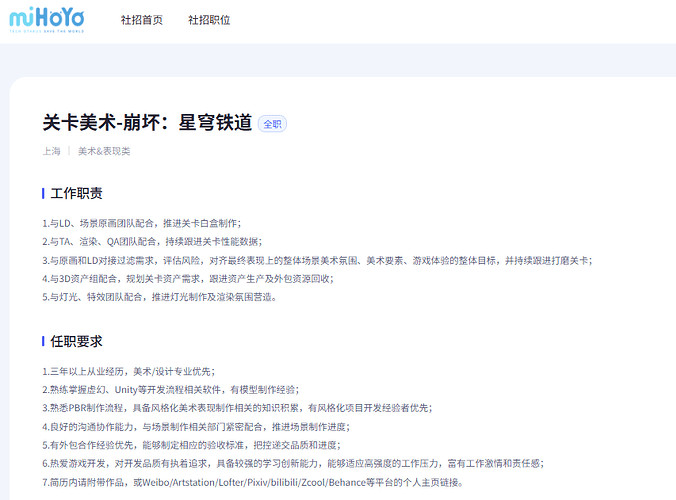Click line 3.与原画和LD对接过滤需求
The height and width of the screenshot is (500, 676).
pyautogui.click(x=317, y=261)
